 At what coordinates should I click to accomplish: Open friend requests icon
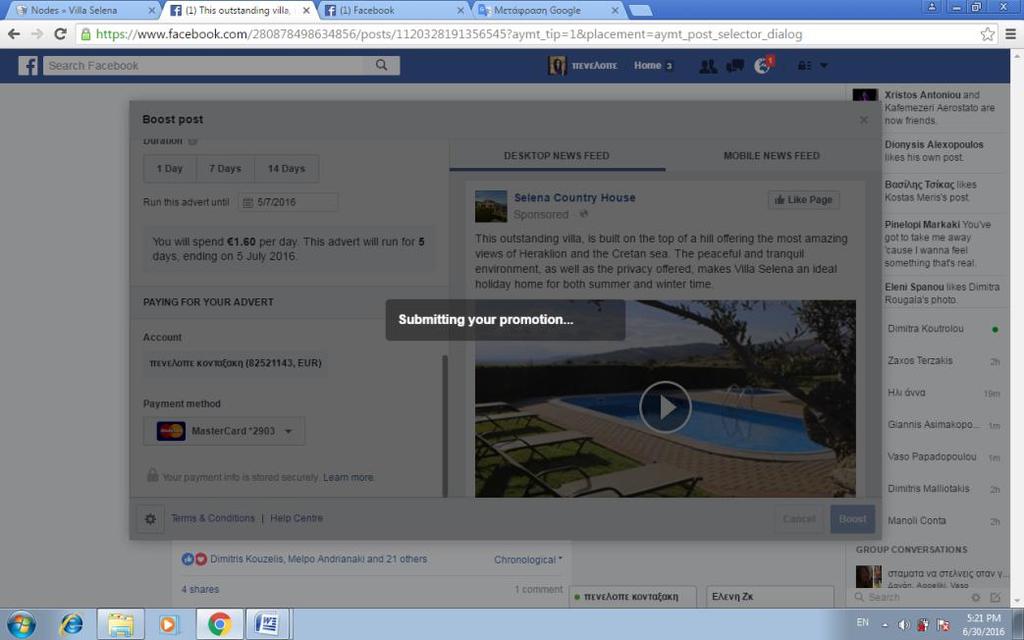(708, 66)
